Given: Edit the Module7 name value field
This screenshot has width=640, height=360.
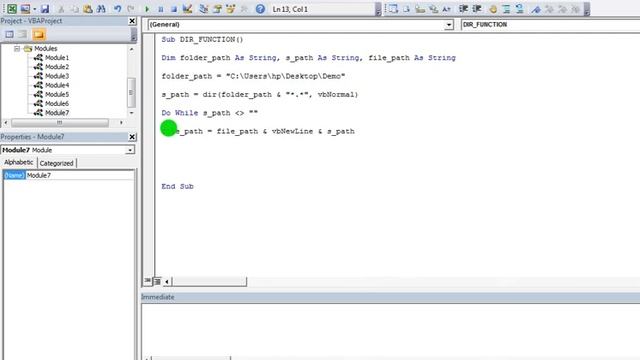Looking at the screenshot, I should pos(80,175).
